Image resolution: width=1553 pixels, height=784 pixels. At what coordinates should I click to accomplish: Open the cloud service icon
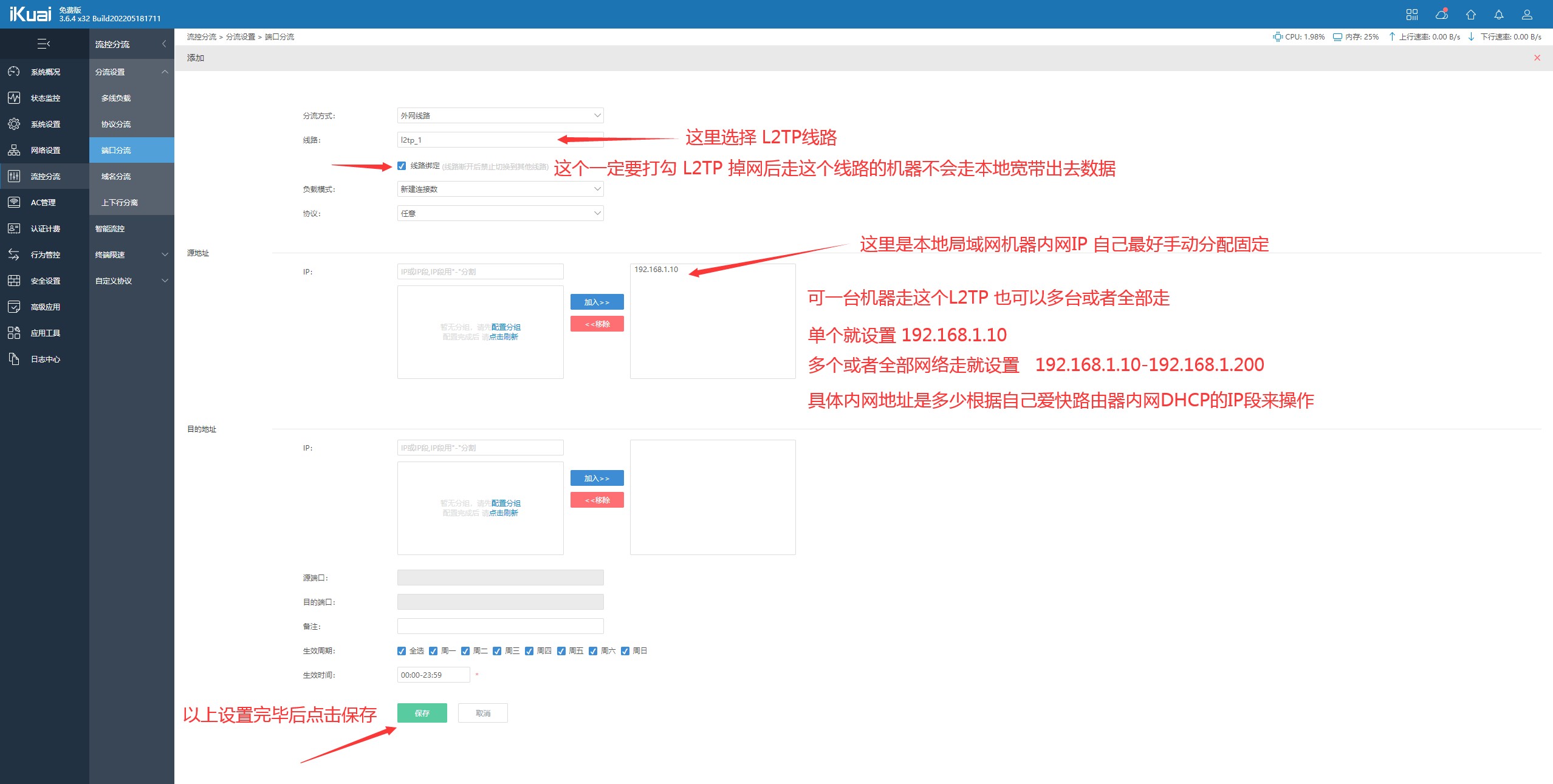[1441, 15]
